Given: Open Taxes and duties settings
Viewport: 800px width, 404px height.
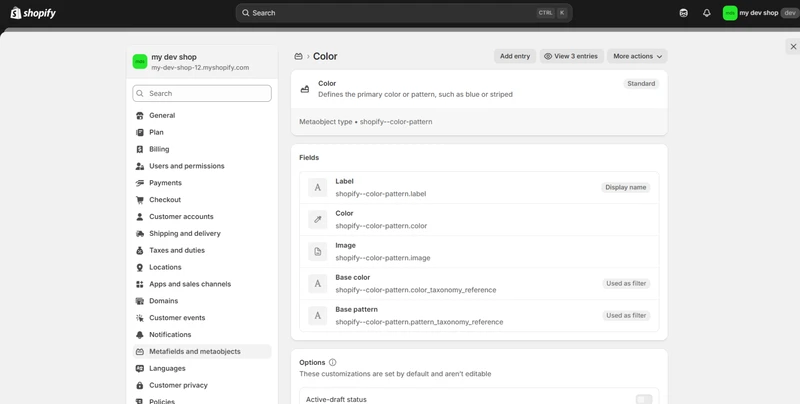Looking at the screenshot, I should [x=202, y=250].
